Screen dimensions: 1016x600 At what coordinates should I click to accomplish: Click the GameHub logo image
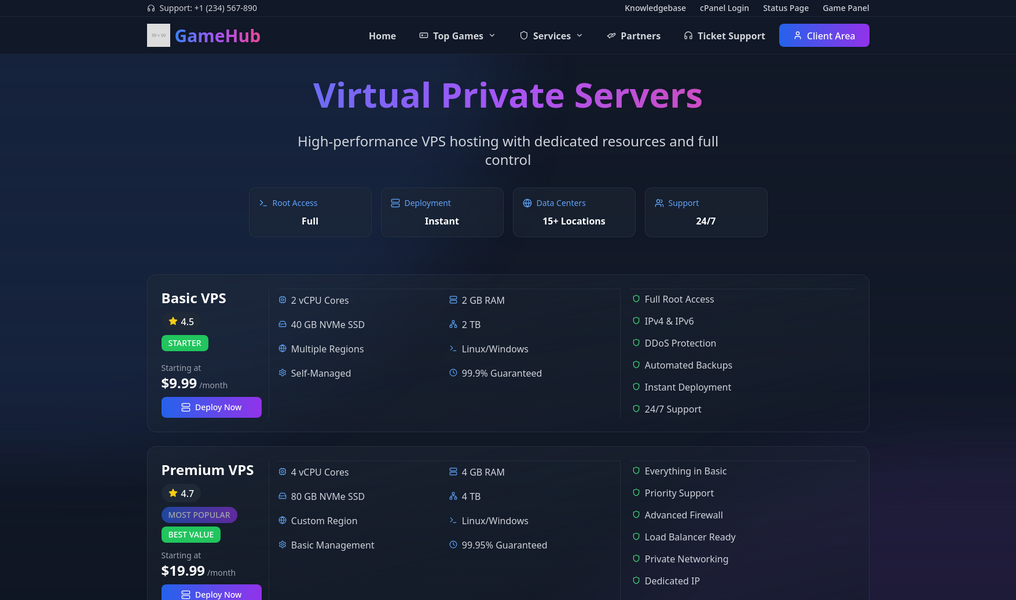(x=158, y=36)
